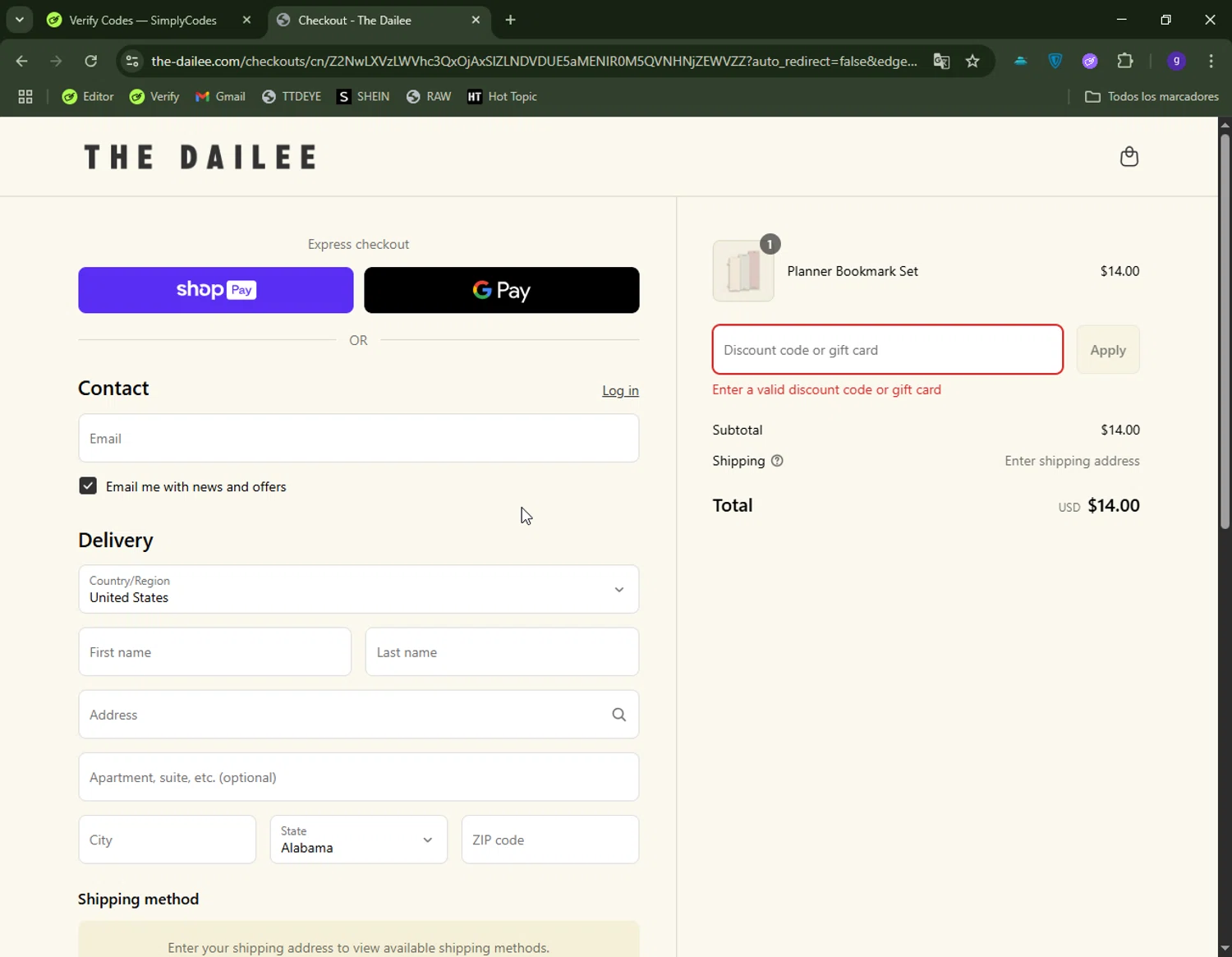Open the RAW bookmark
This screenshot has width=1232, height=957.
tap(429, 96)
